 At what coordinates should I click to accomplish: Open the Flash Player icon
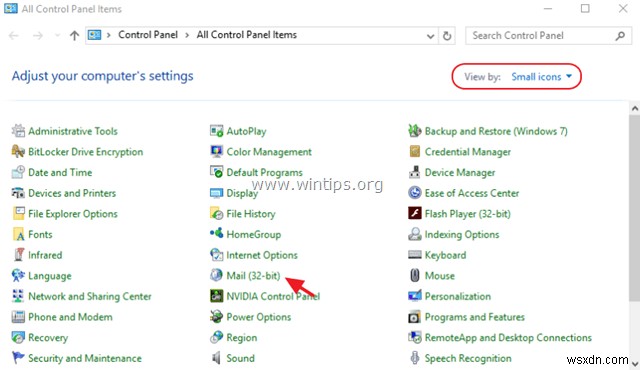[415, 213]
